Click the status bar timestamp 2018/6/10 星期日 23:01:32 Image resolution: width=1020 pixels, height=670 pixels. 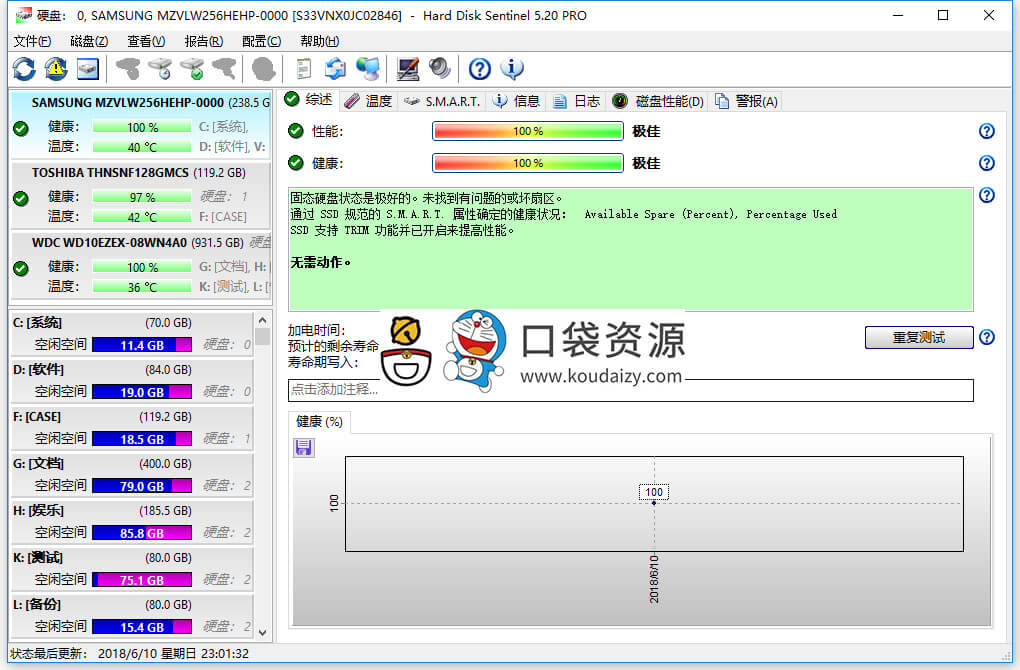tap(173, 654)
